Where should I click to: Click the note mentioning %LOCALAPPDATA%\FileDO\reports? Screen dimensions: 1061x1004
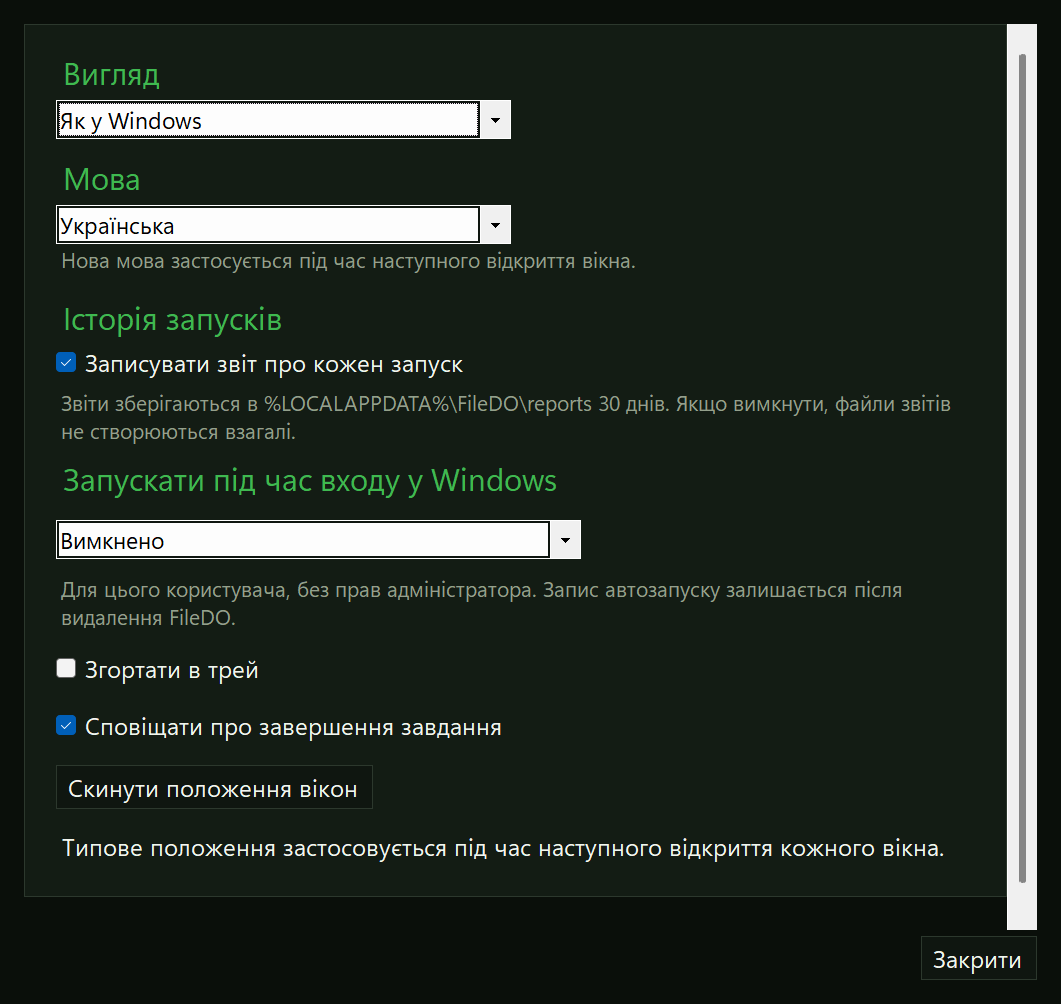(506, 417)
